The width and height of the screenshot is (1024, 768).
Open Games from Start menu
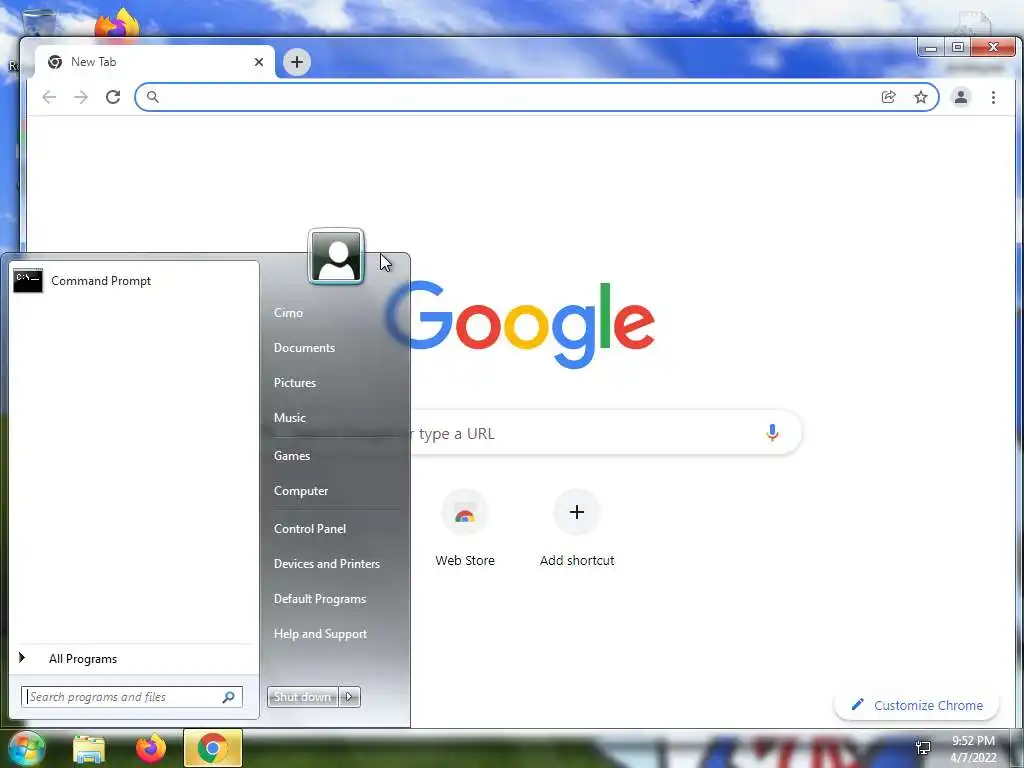click(291, 456)
